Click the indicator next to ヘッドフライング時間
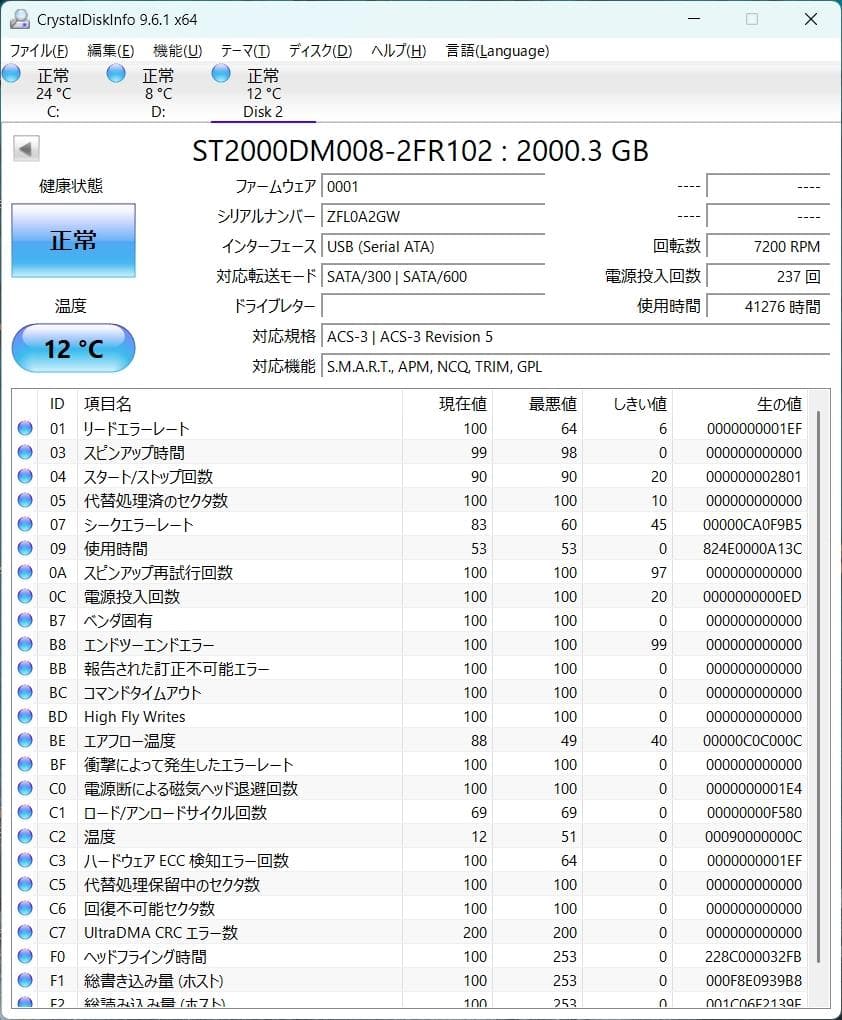842x1020 pixels. [x=27, y=957]
